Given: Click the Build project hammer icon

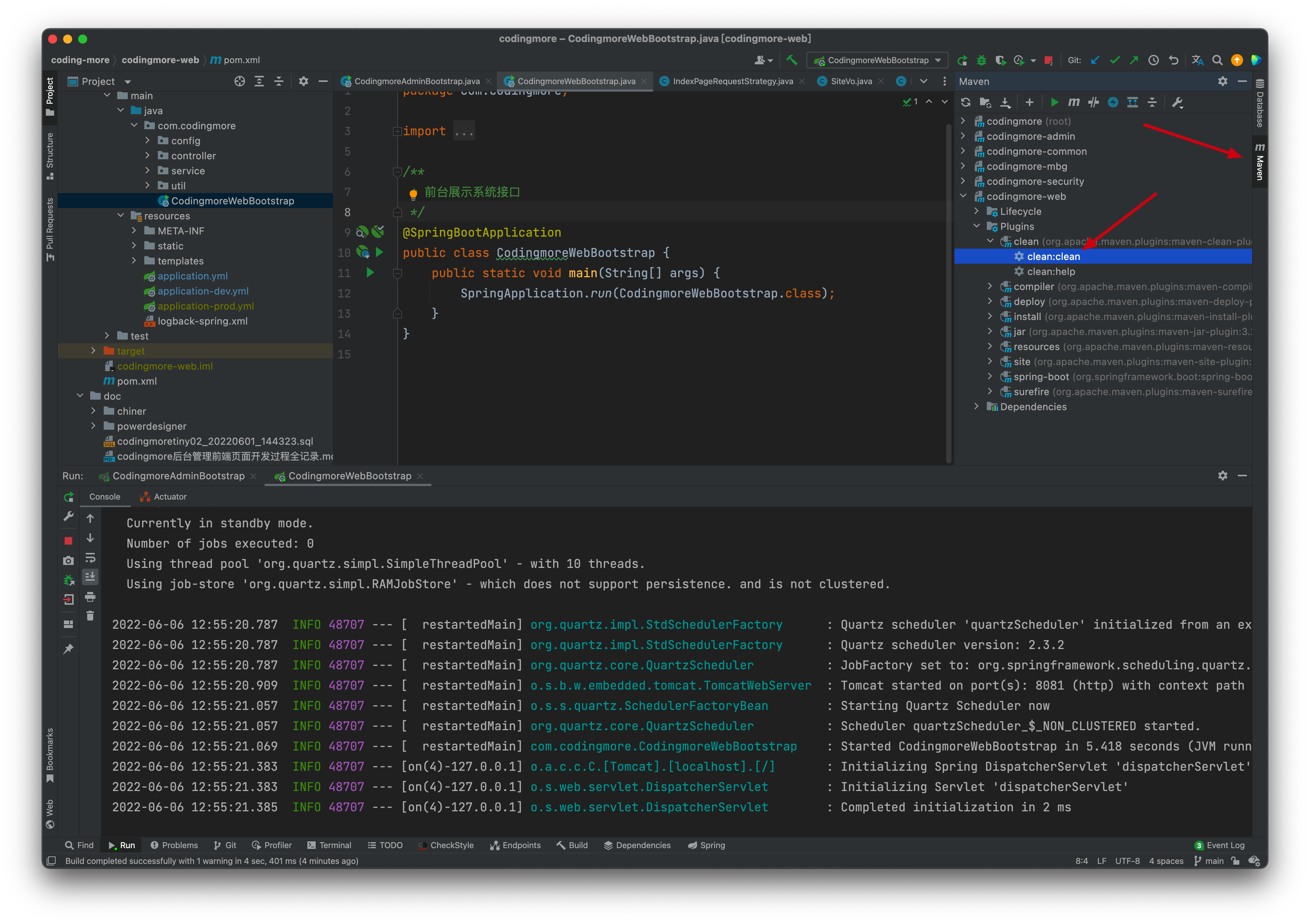Looking at the screenshot, I should [792, 60].
